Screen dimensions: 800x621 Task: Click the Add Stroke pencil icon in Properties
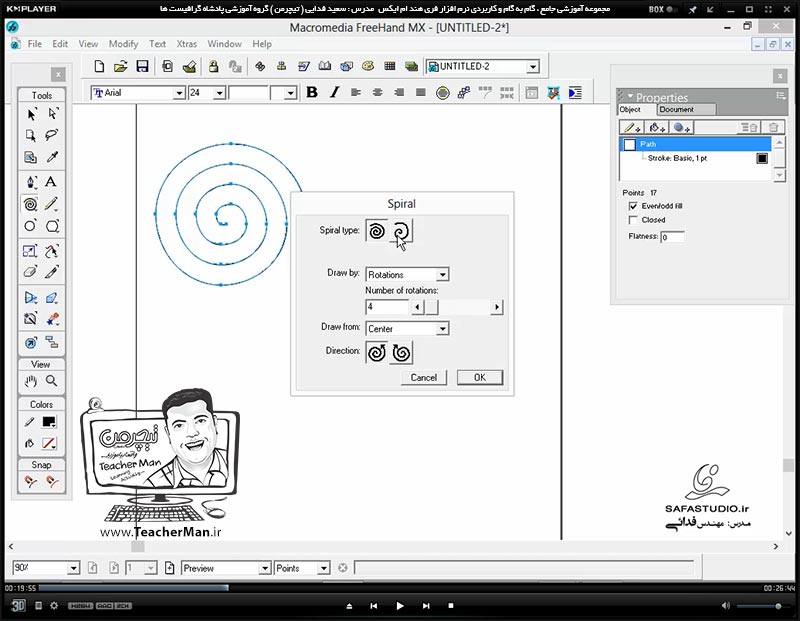tap(632, 128)
